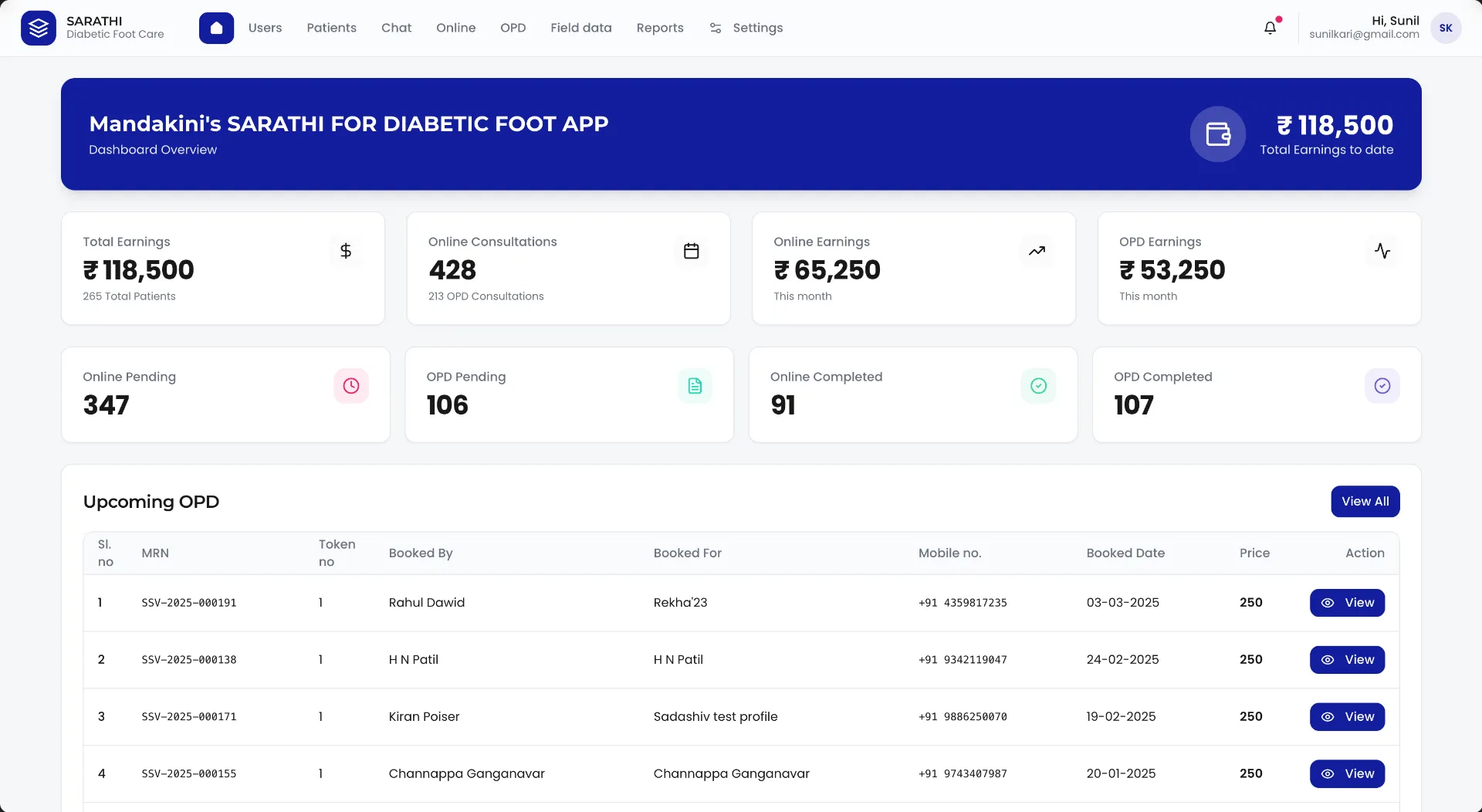Viewport: 1482px width, 812px height.
Task: Click the eye icon on Rahul Dawid's View button
Action: point(1328,603)
